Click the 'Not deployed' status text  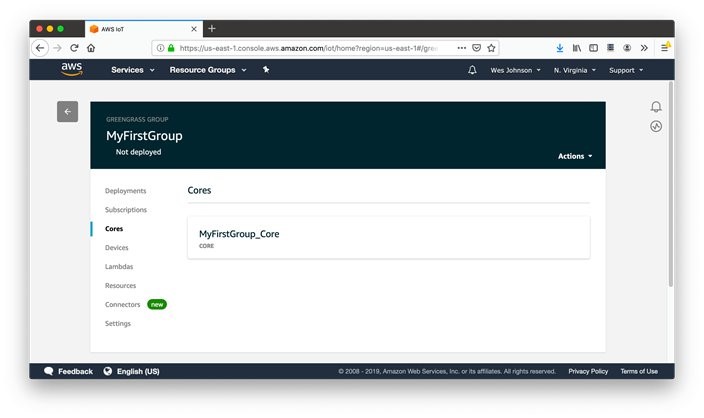[138, 152]
